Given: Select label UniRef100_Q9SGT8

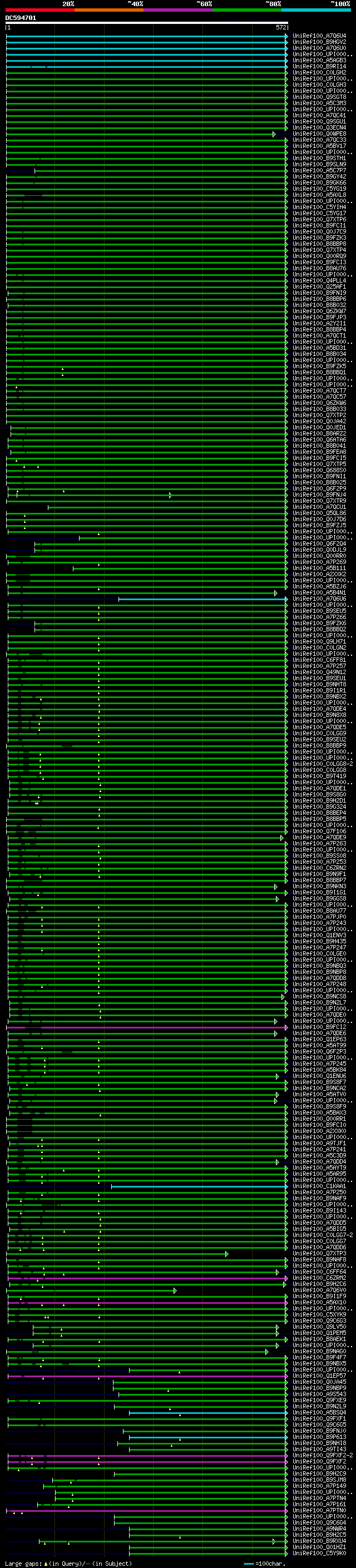Looking at the screenshot, I should click(319, 97).
